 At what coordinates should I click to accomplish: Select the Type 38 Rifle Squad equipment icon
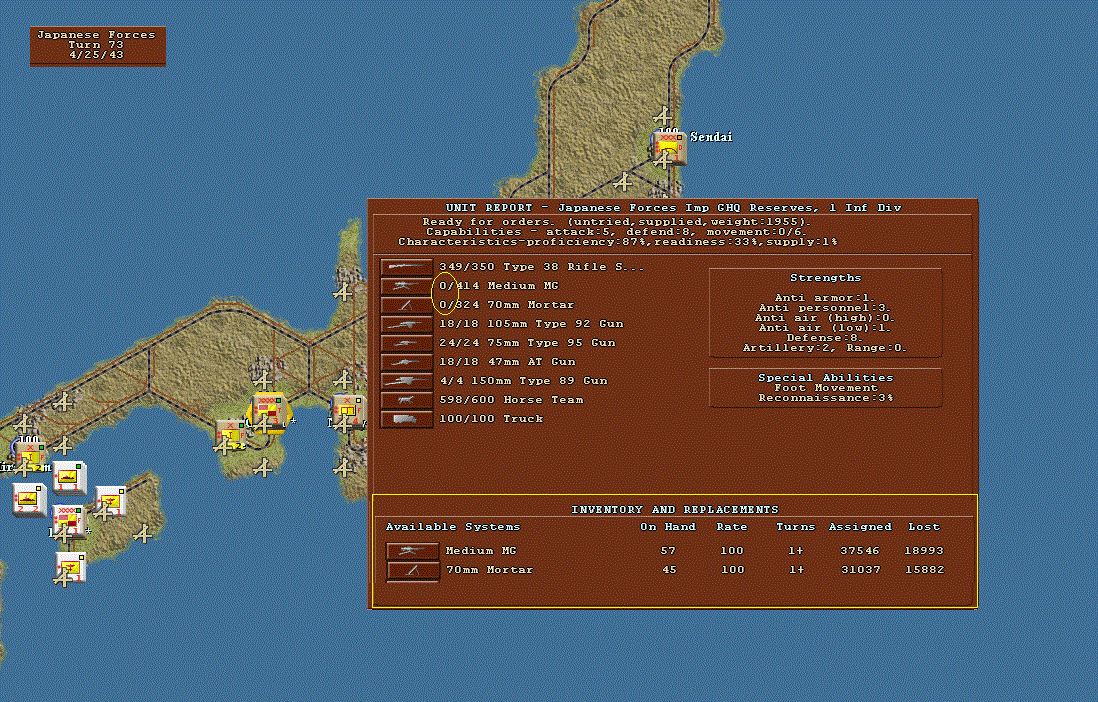click(x=406, y=267)
